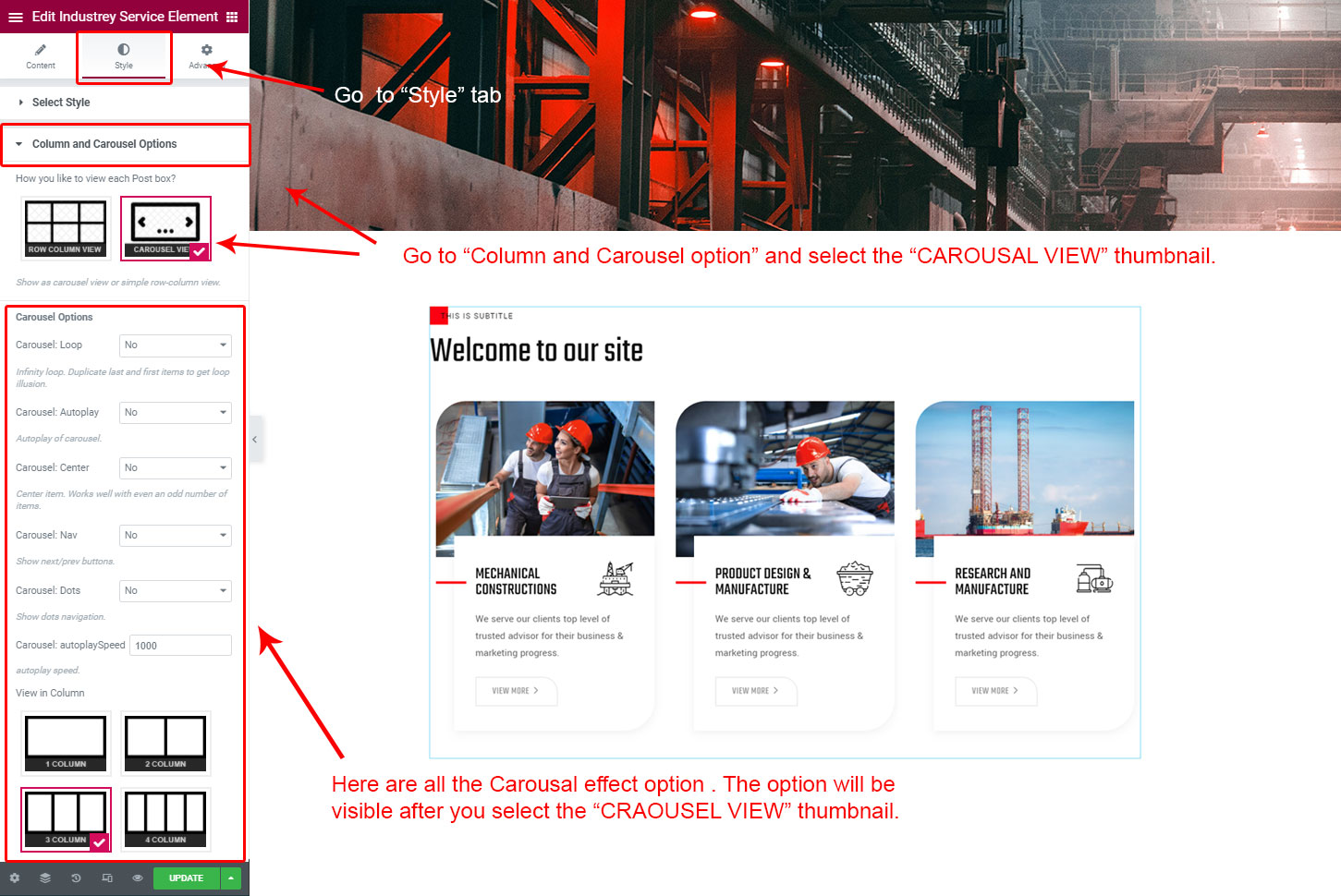Open Navigator layers icon in footer
1341x896 pixels.
pos(45,878)
